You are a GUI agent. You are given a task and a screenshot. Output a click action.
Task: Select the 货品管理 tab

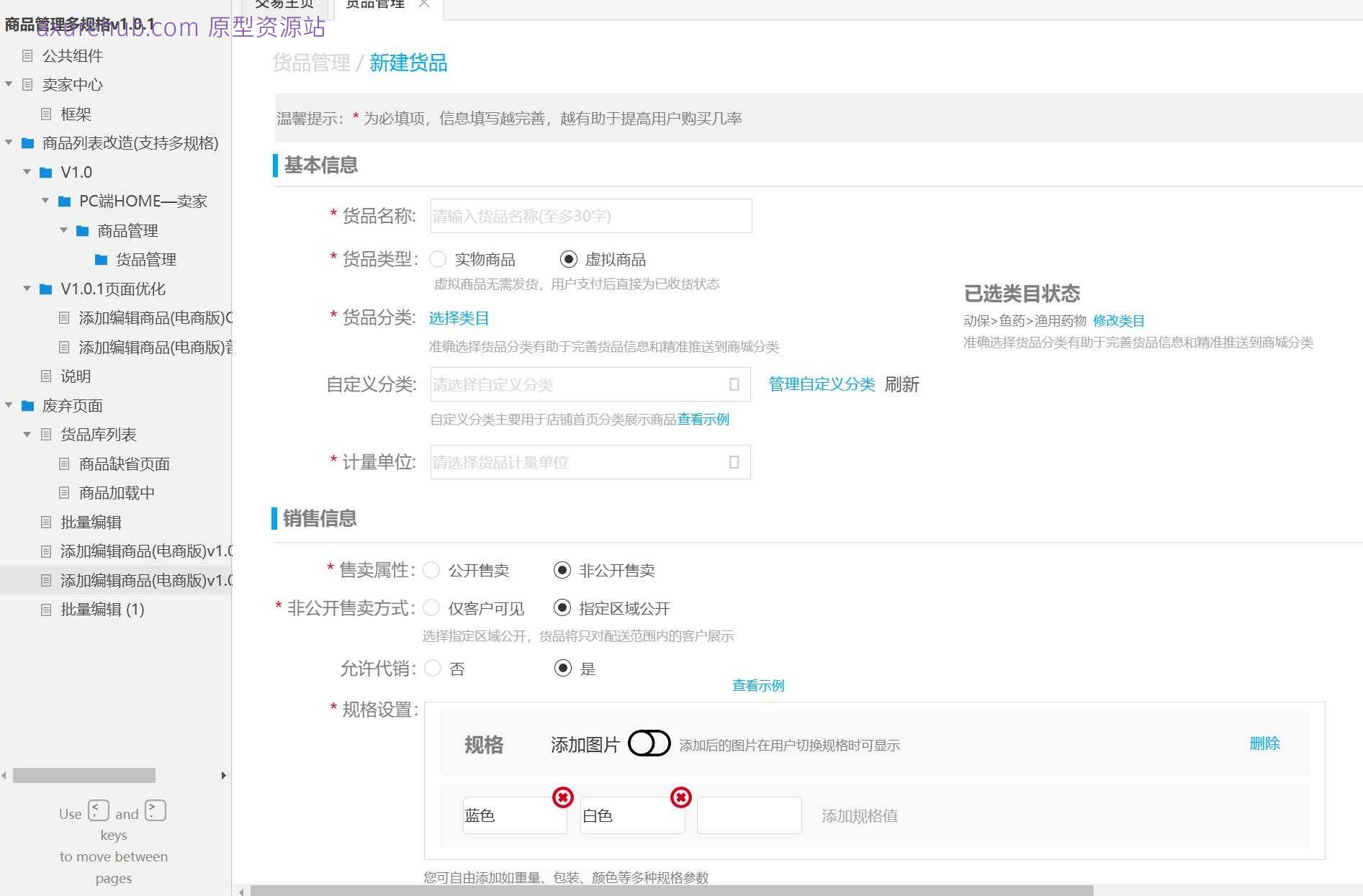click(374, 4)
